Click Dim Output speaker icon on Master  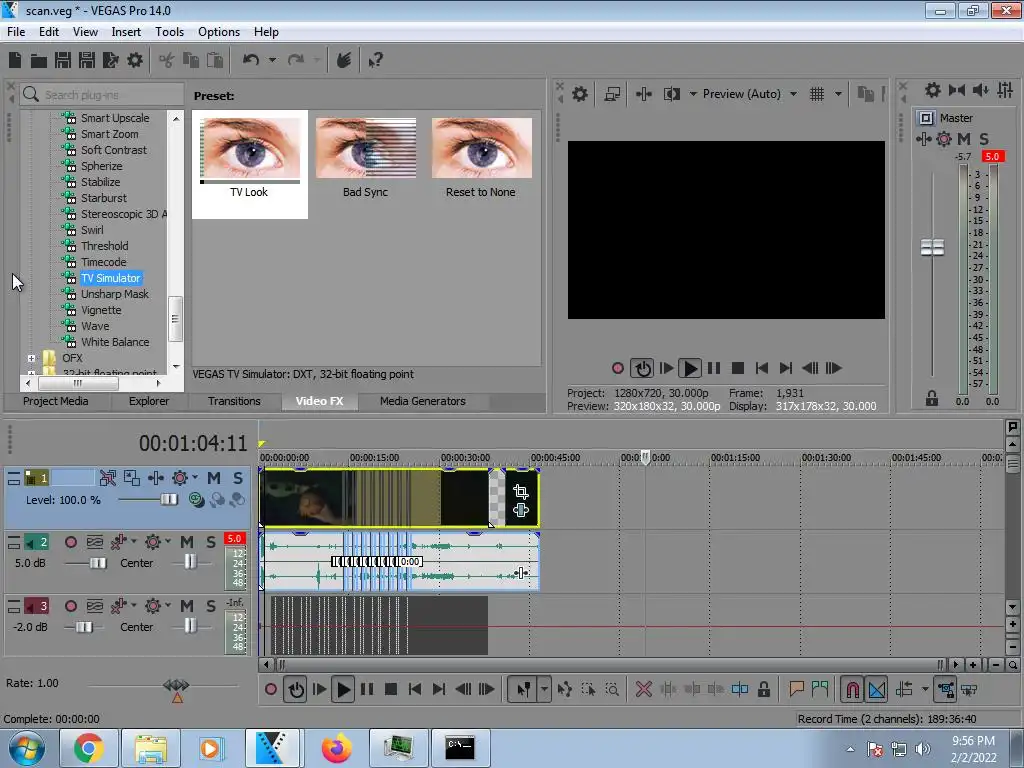[980, 90]
